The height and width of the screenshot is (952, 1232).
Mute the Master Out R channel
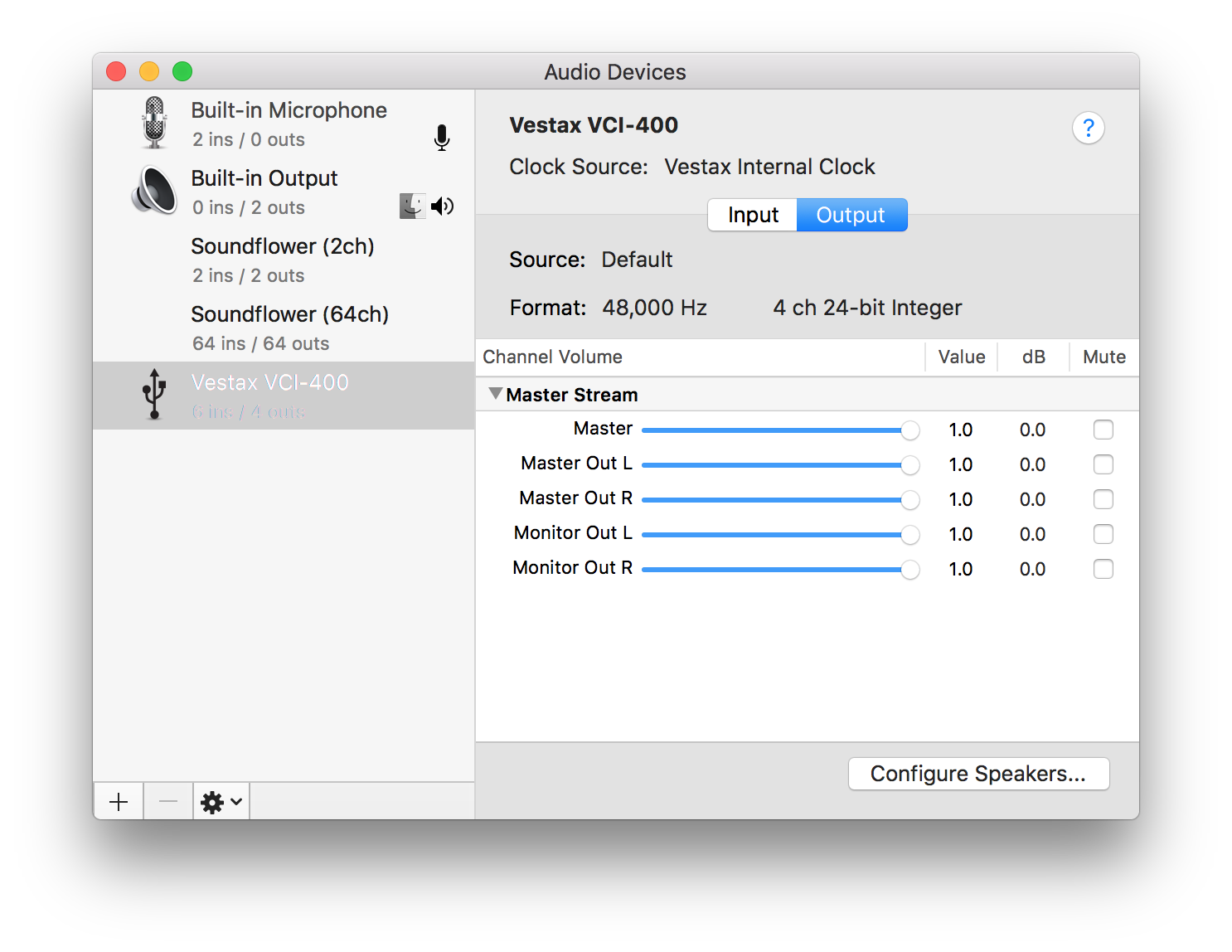tap(1103, 499)
